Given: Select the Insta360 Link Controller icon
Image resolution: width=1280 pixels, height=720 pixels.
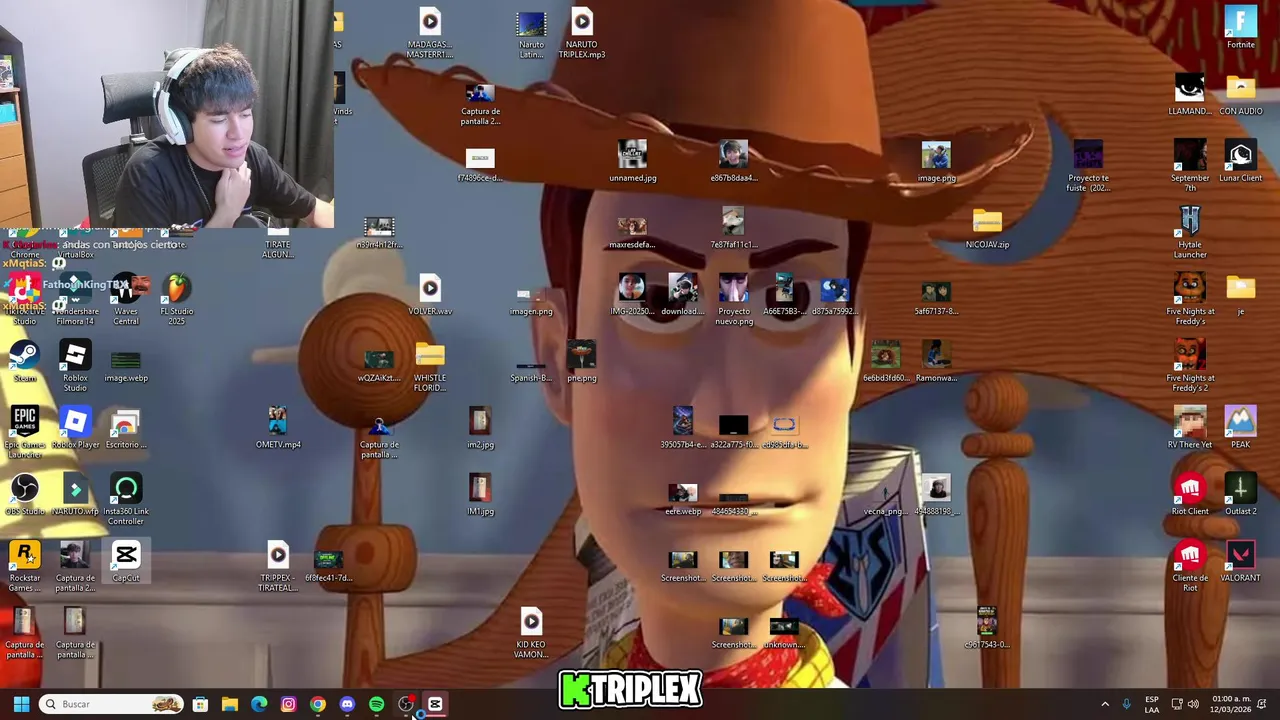Looking at the screenshot, I should [126, 499].
